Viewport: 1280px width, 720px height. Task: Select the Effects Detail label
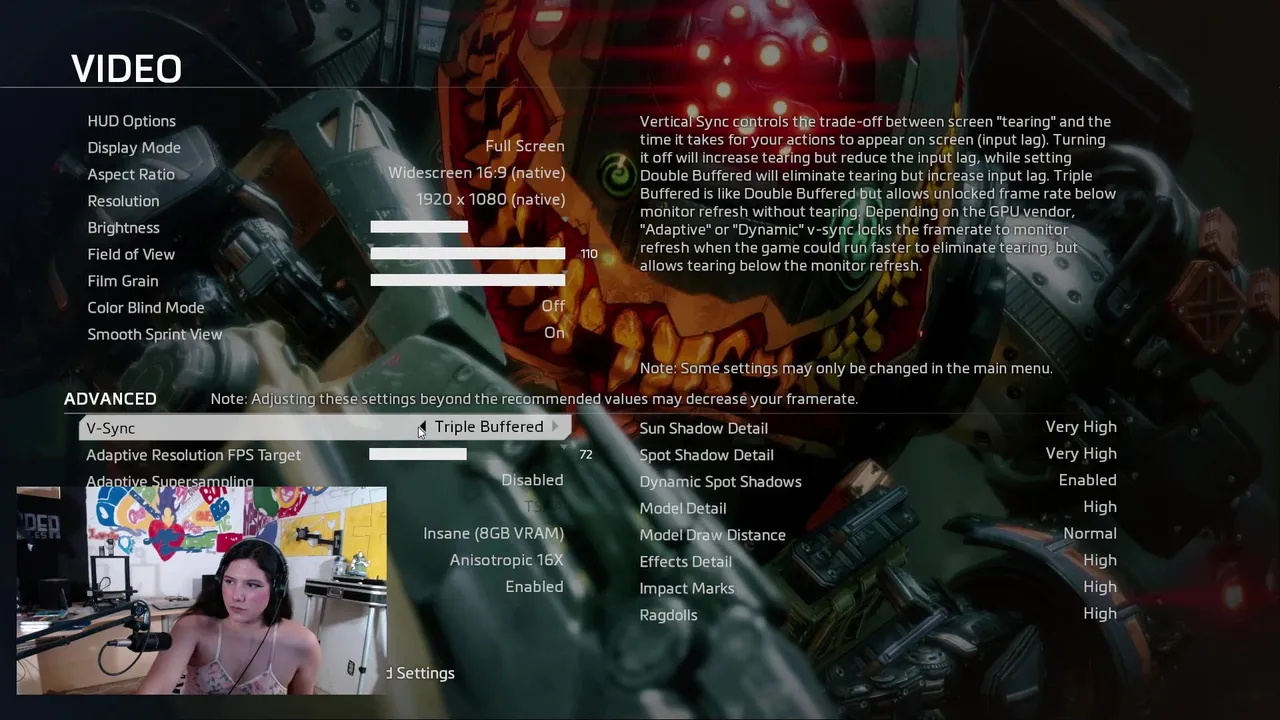pyautogui.click(x=686, y=562)
